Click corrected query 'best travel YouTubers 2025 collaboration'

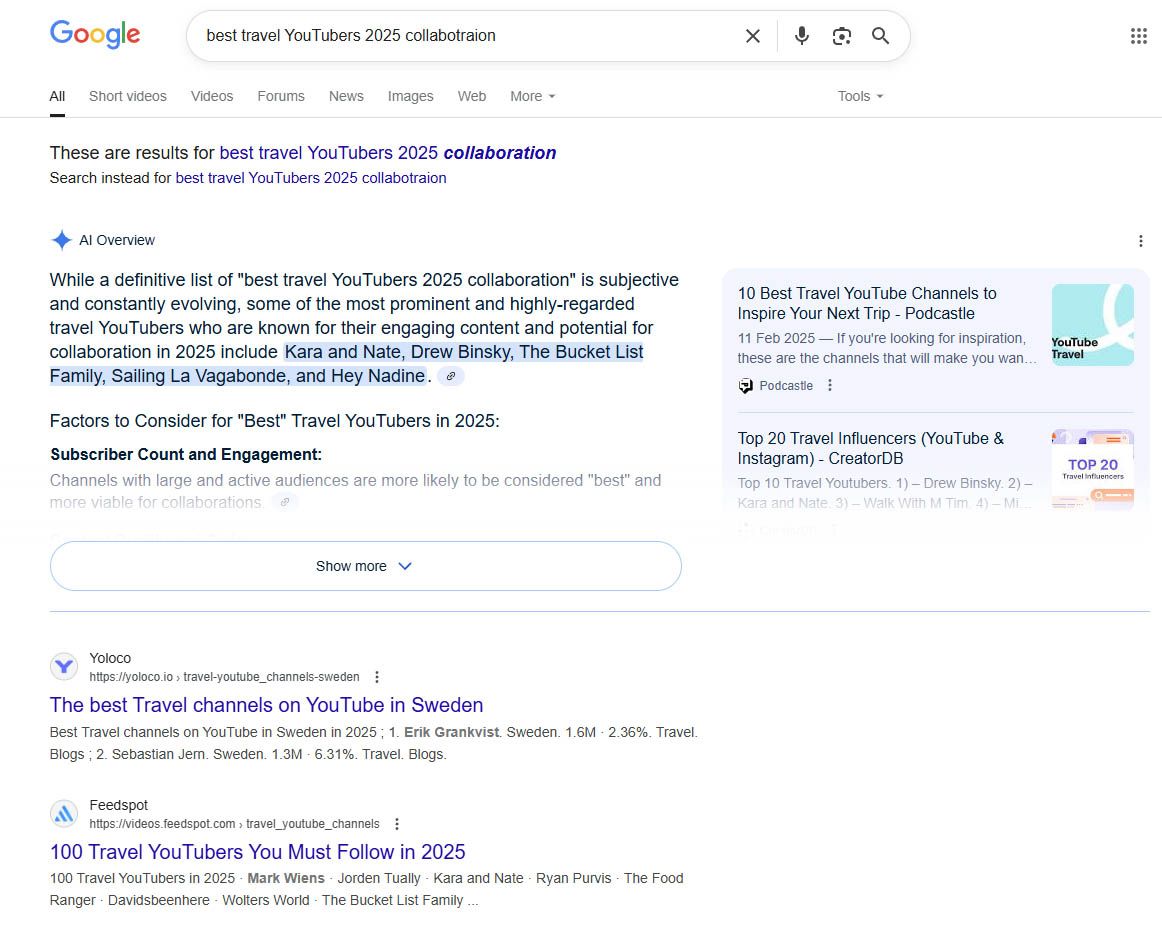[x=388, y=153]
